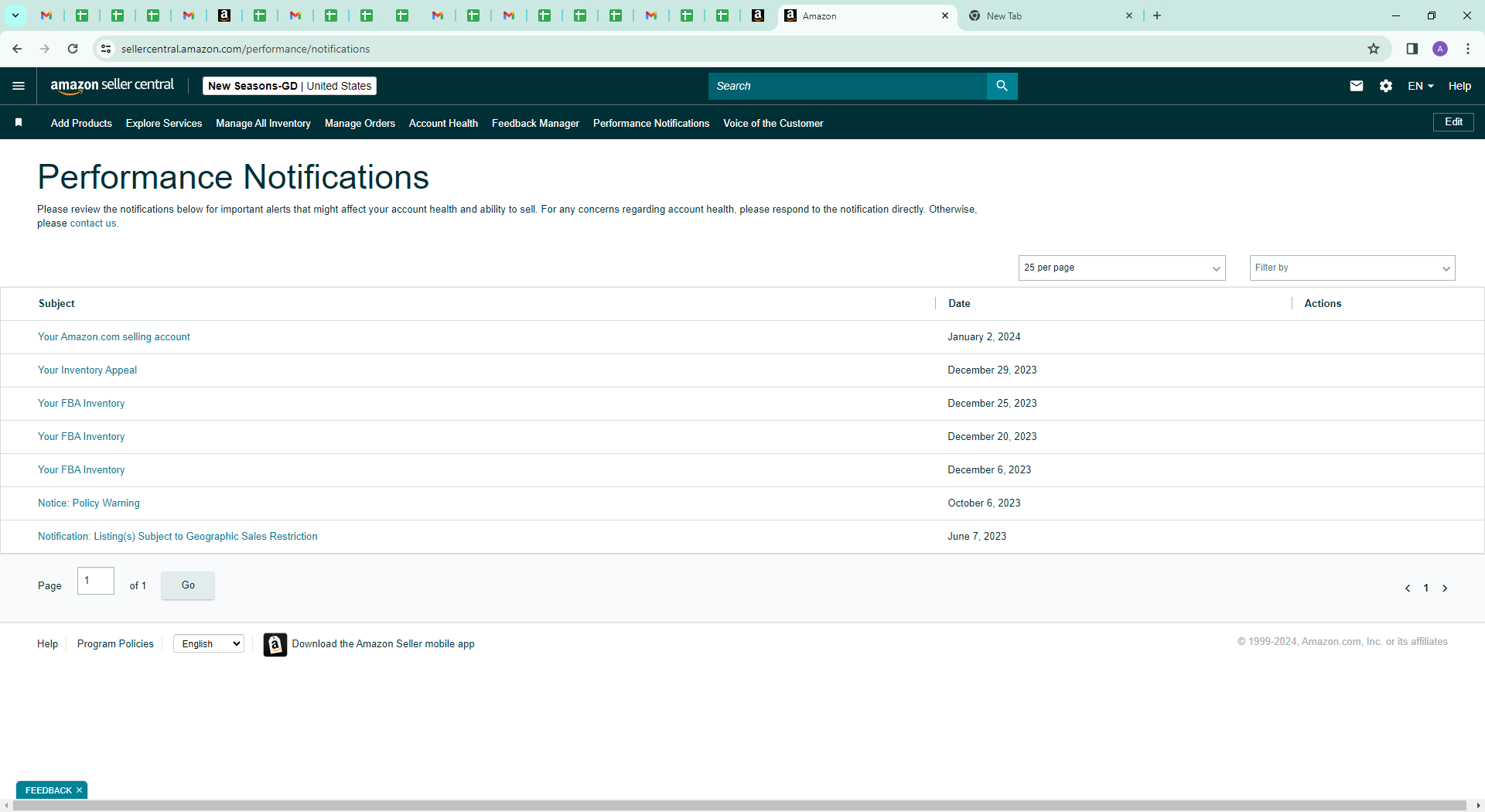Dismiss the FEEDBACK widget with X

(x=79, y=790)
